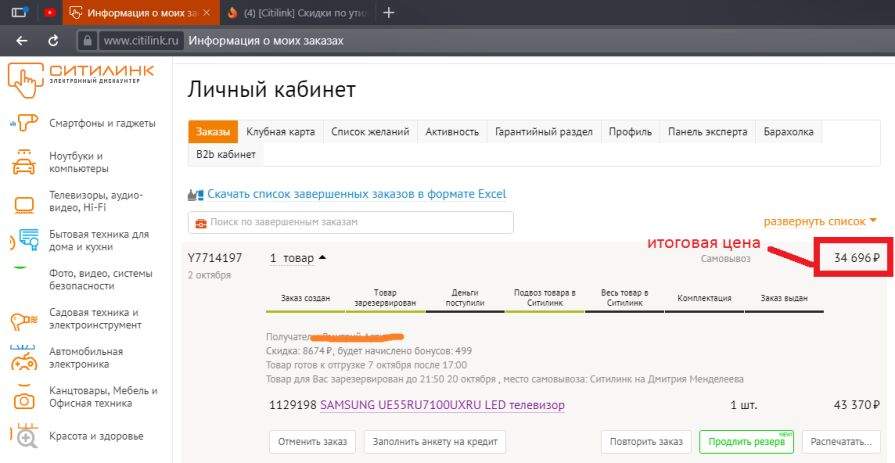Collapse the '1 товар' order details

[297, 259]
